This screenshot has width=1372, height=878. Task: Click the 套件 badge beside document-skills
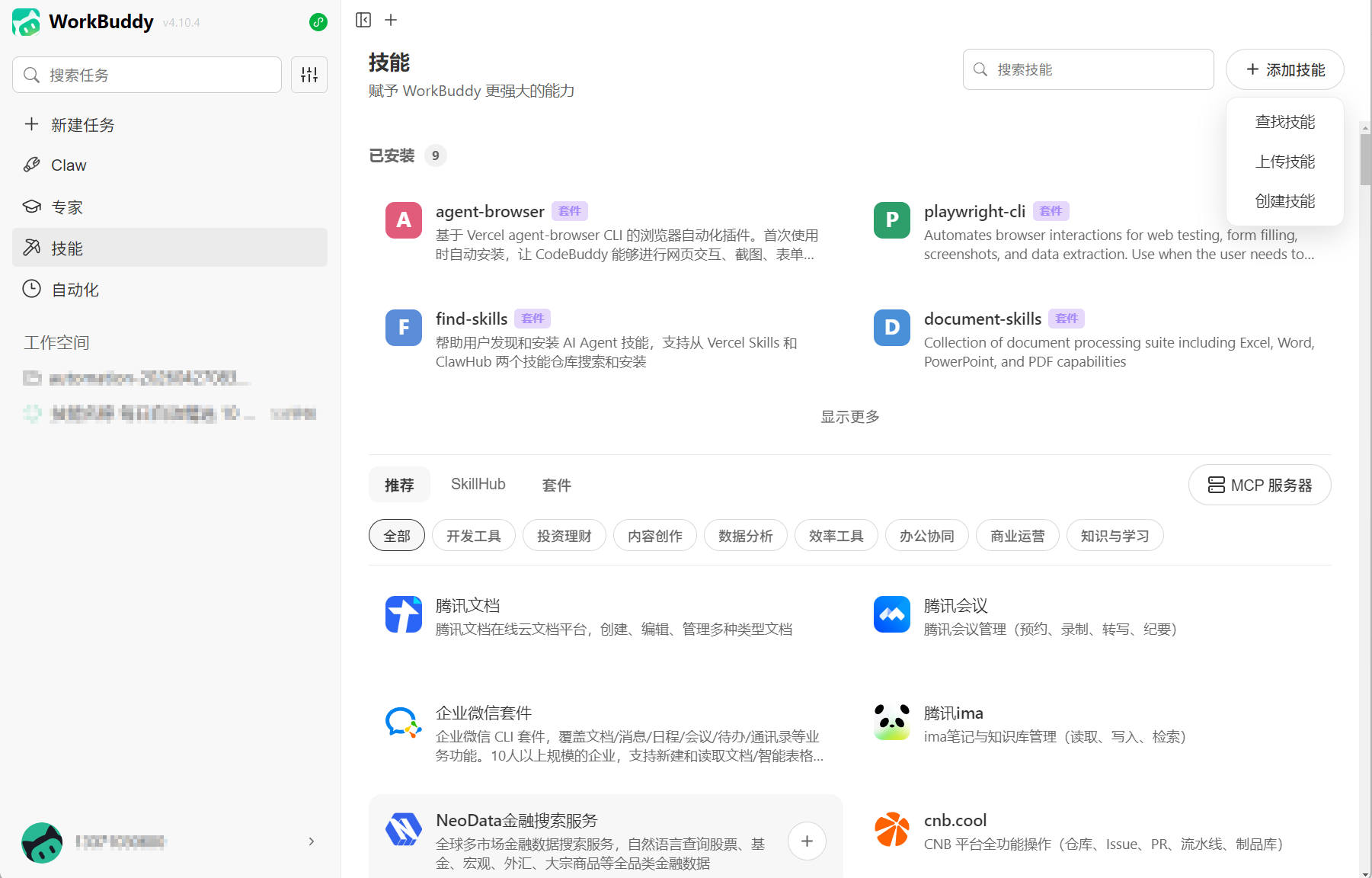click(1067, 319)
